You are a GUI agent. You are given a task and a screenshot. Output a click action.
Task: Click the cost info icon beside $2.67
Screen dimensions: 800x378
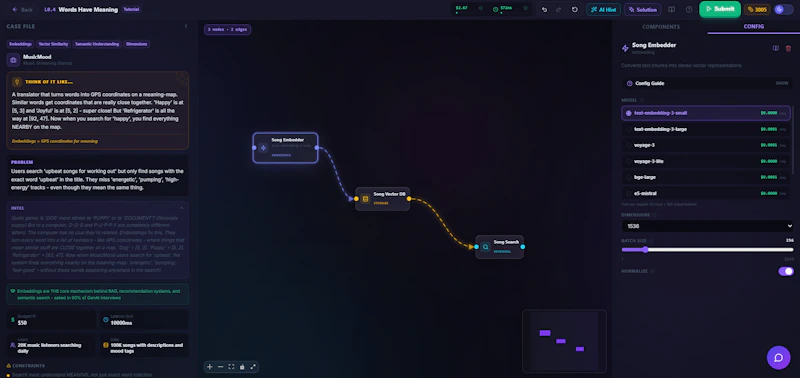[481, 8]
